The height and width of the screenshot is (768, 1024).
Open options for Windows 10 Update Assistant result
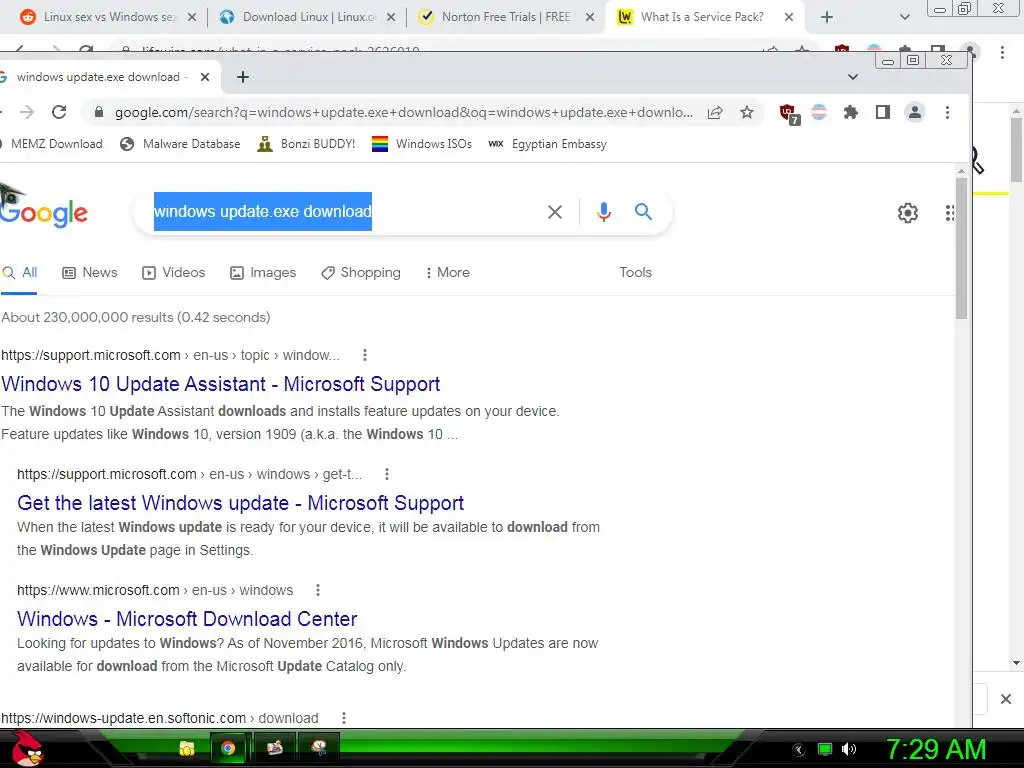[364, 355]
